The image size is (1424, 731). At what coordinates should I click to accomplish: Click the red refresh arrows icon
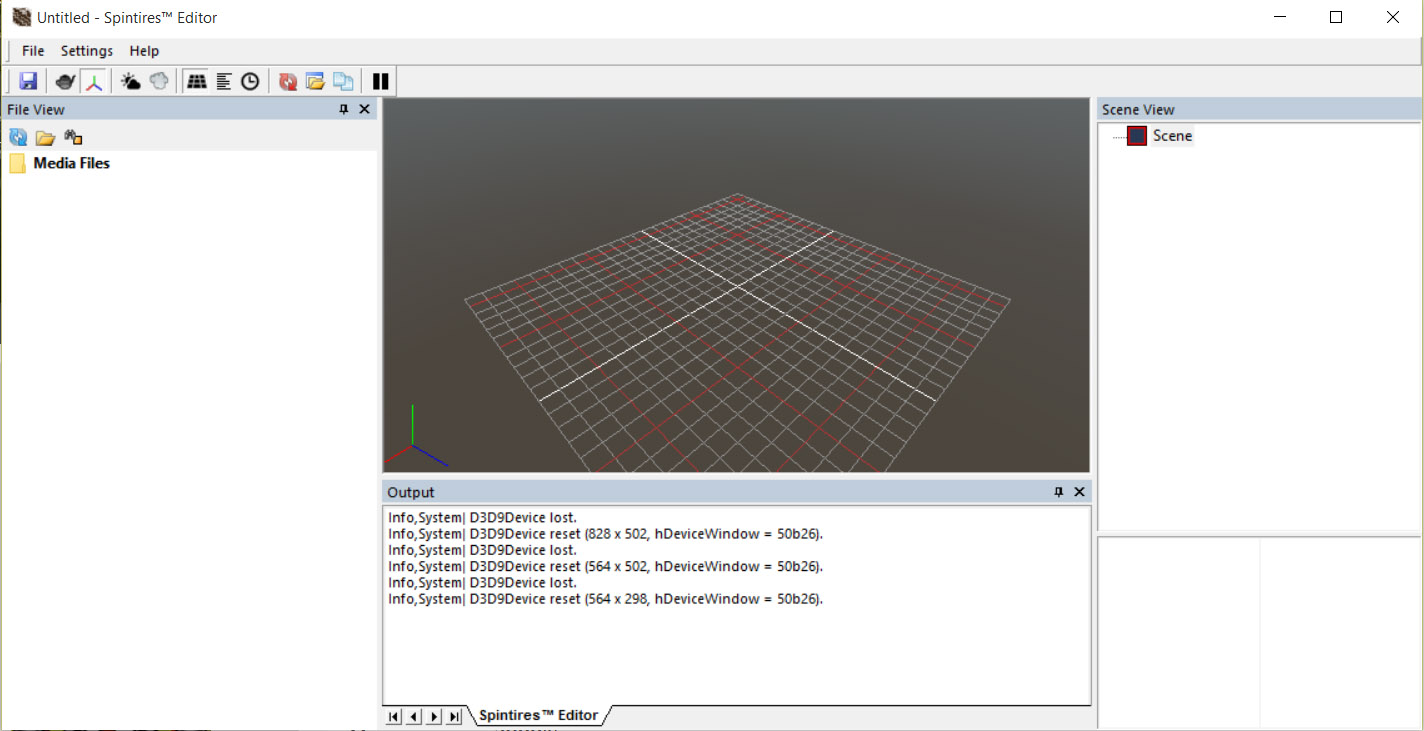[x=288, y=81]
